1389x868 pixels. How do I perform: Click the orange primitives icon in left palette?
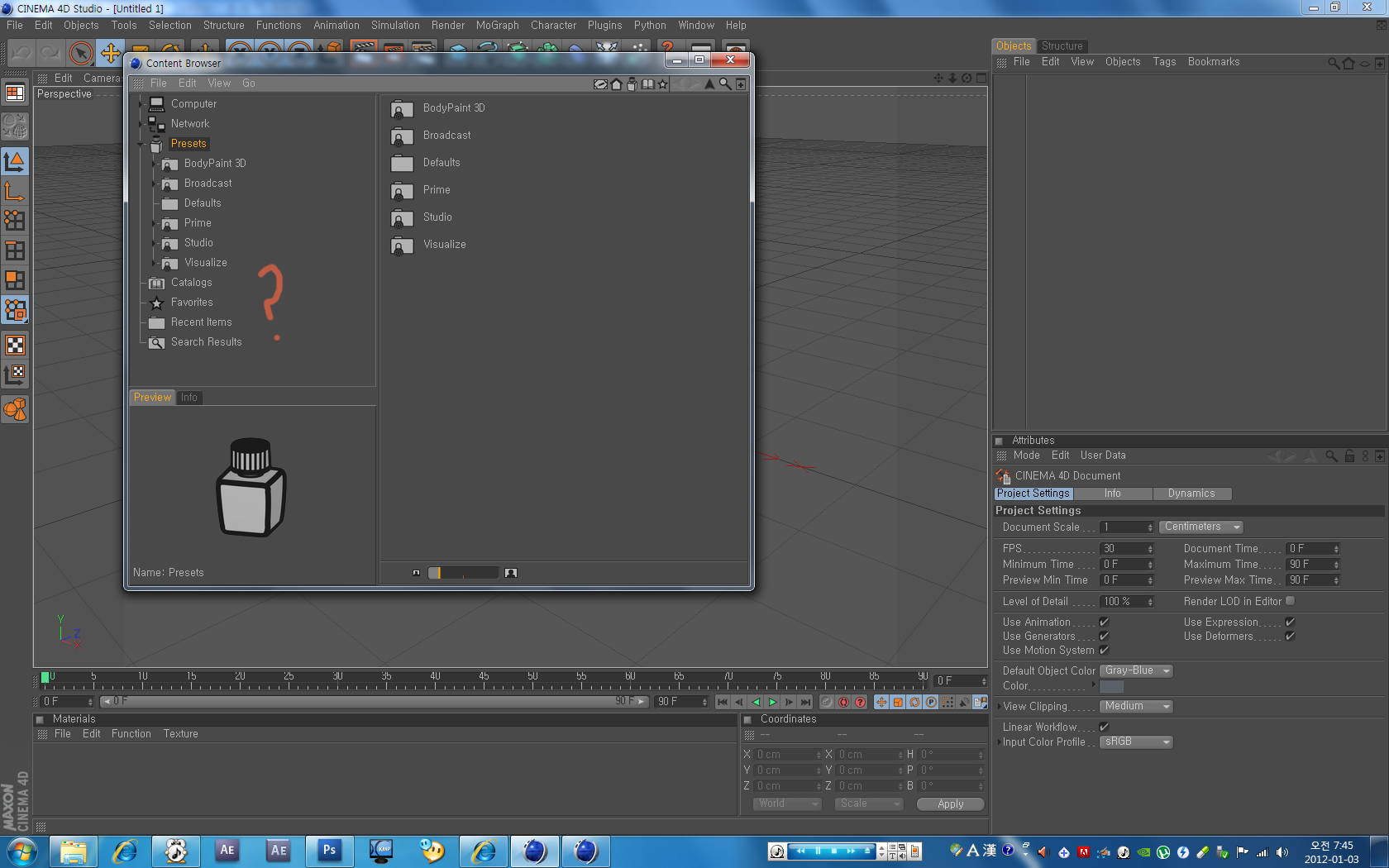tap(15, 409)
